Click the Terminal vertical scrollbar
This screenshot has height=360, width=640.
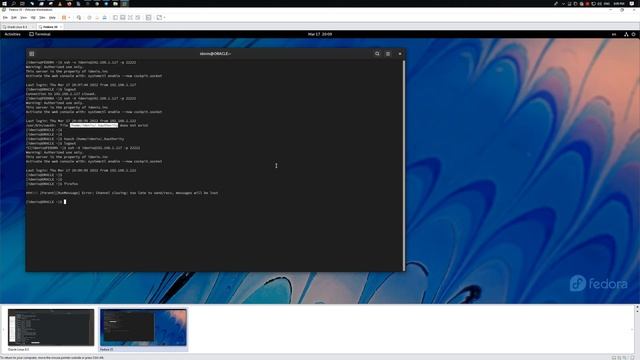pos(404,165)
